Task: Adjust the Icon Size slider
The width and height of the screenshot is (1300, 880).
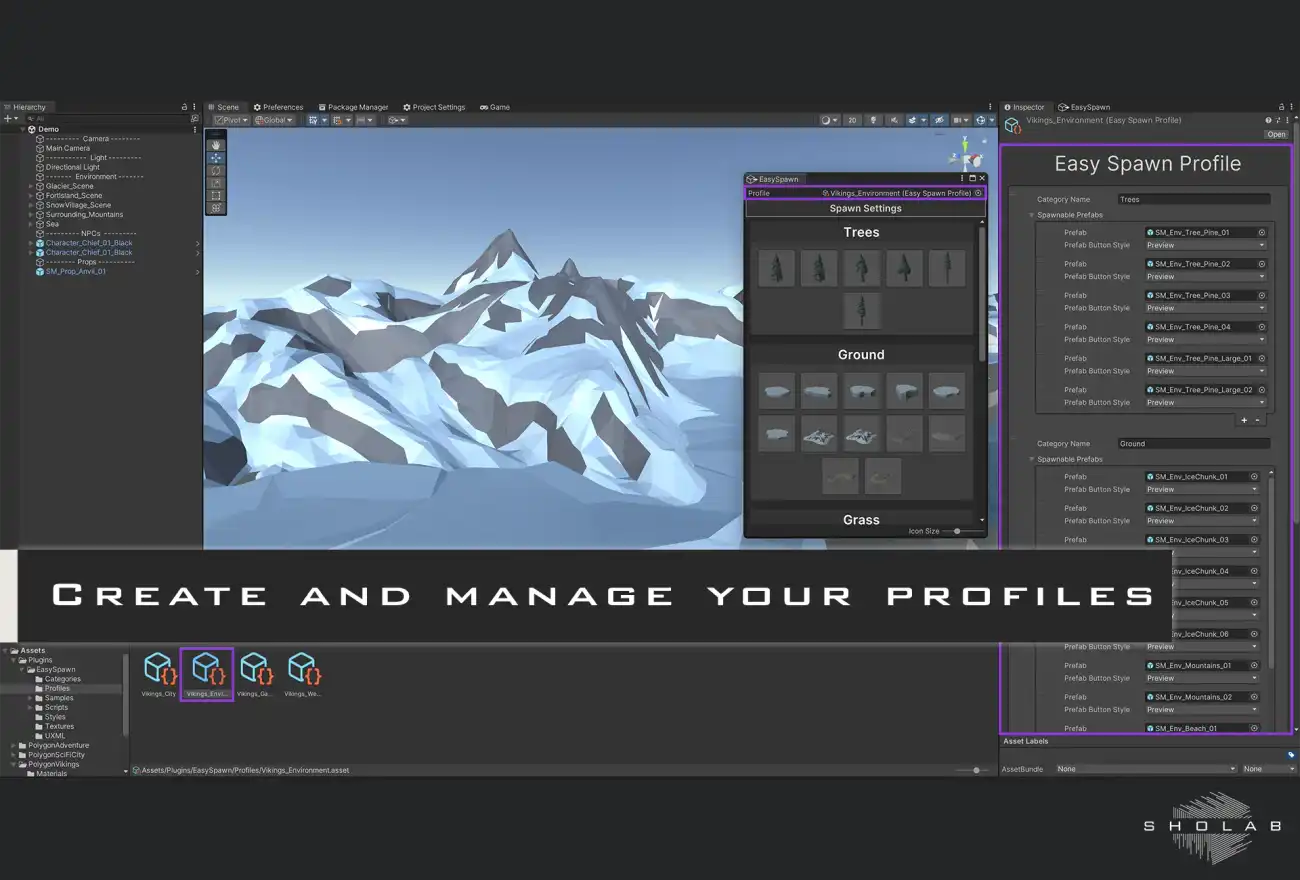Action: [x=963, y=531]
